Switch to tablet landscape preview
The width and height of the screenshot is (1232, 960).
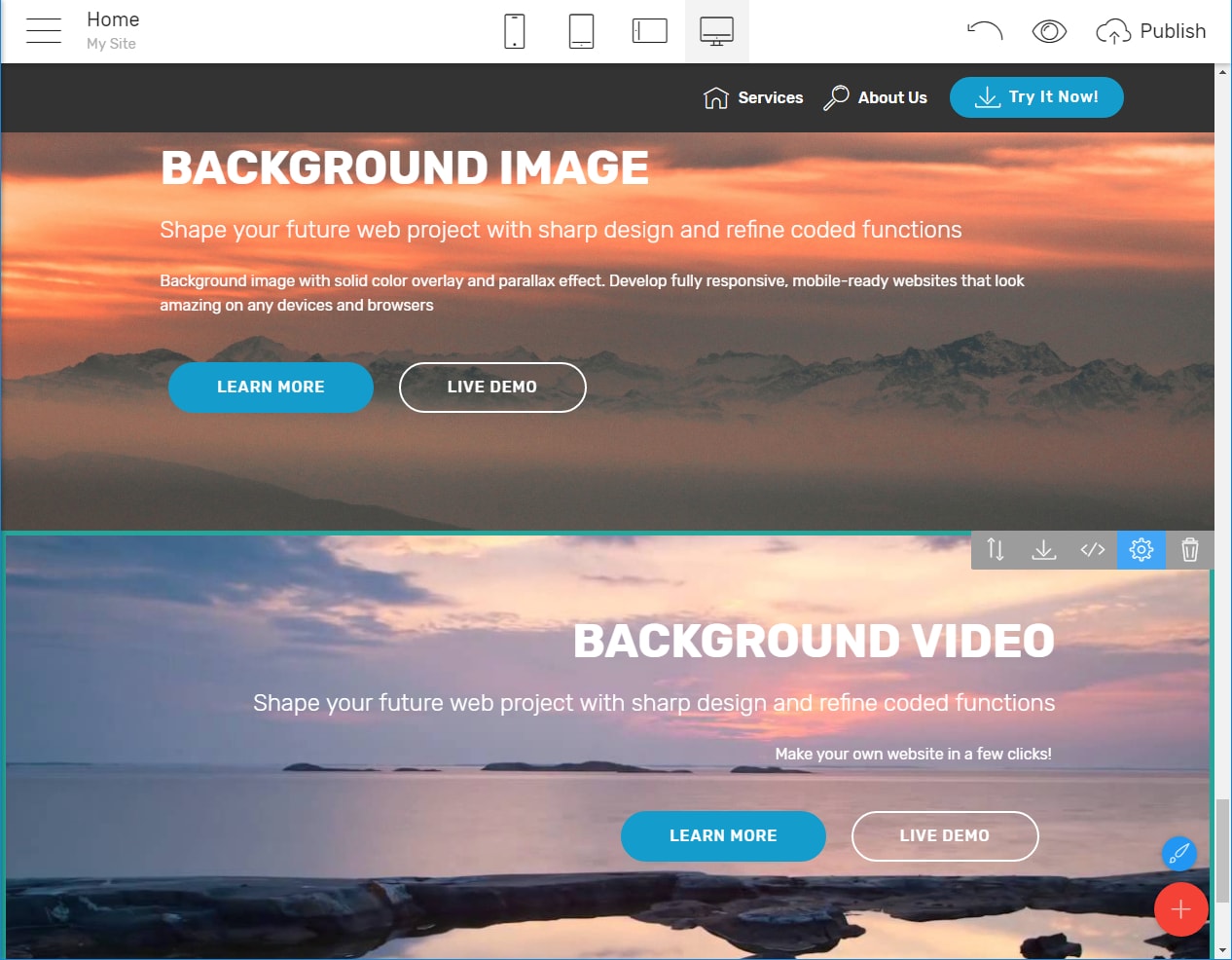pos(649,31)
